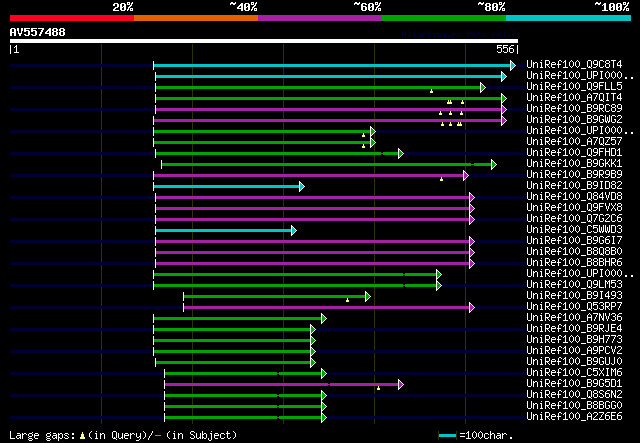Click the green ~80% identity legend segment
This screenshot has height=443, width=640.
tap(444, 18)
